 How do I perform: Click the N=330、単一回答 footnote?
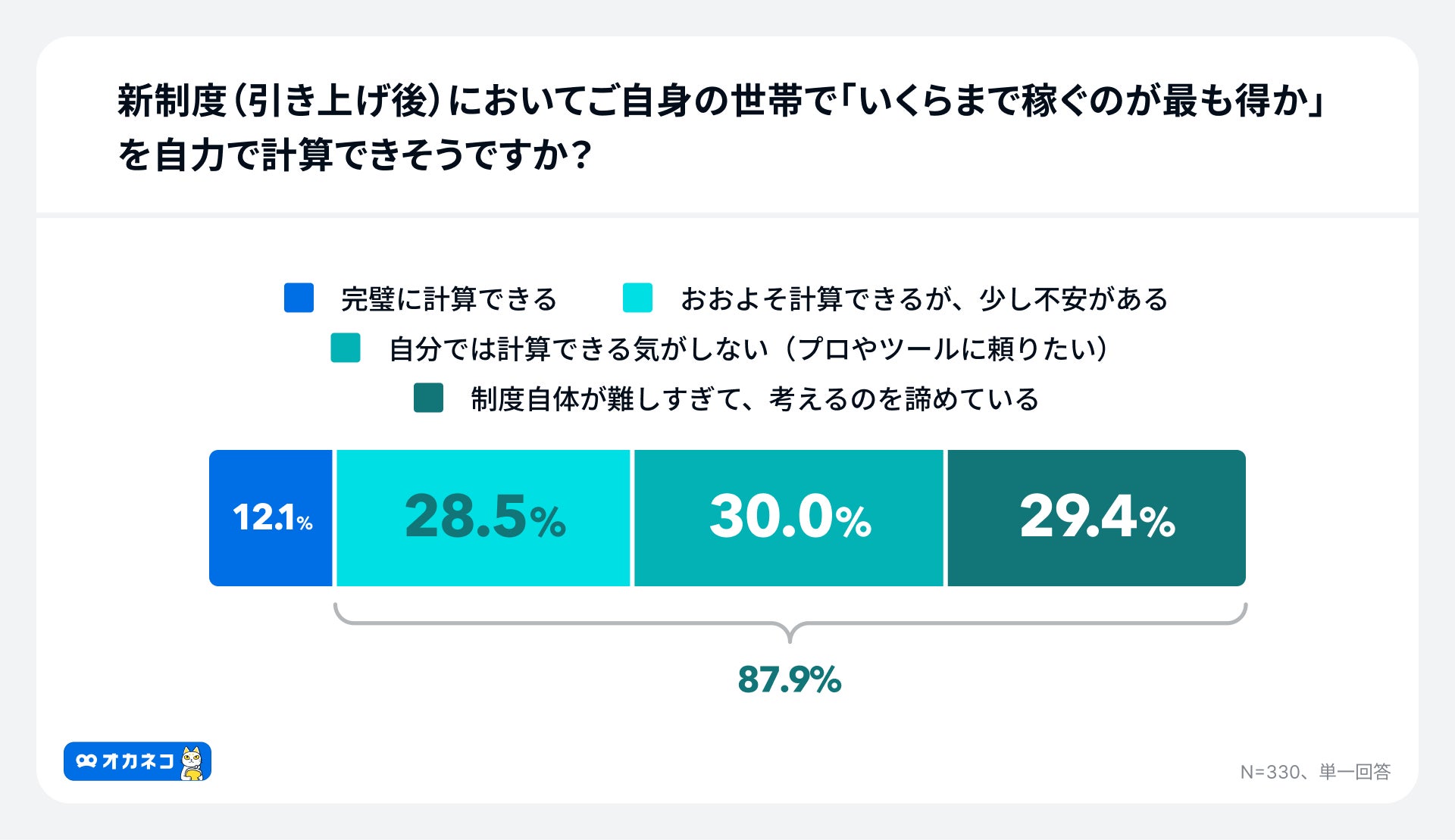coord(1315,772)
